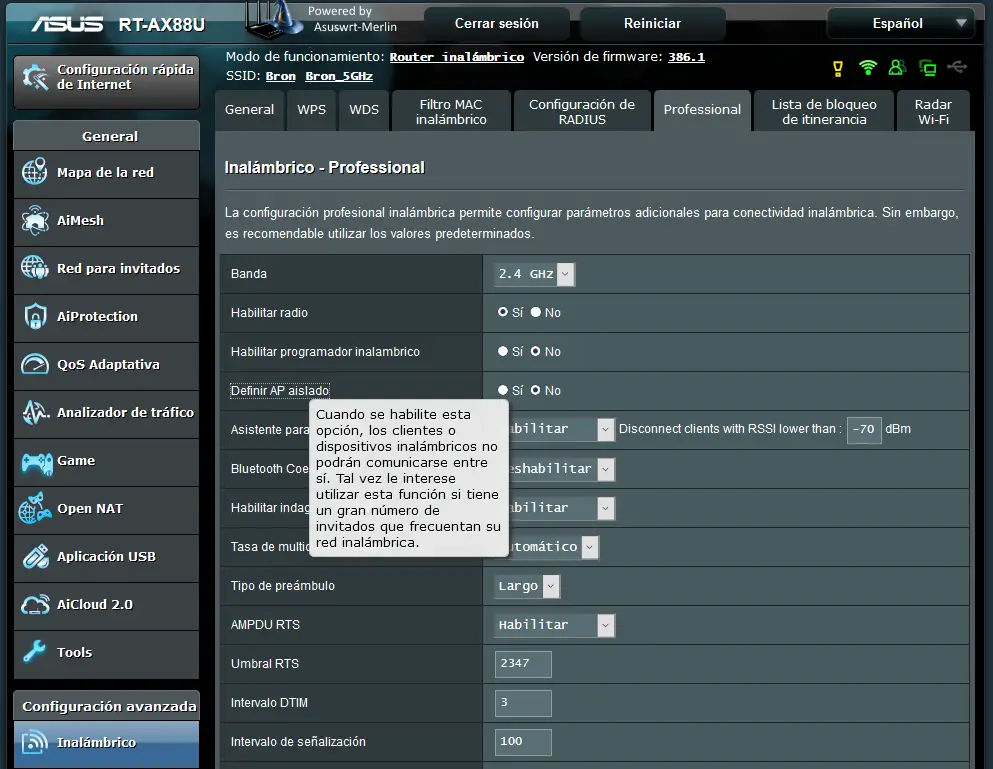
Task: Click the Configuración rápida de Internet icon
Action: click(x=35, y=77)
